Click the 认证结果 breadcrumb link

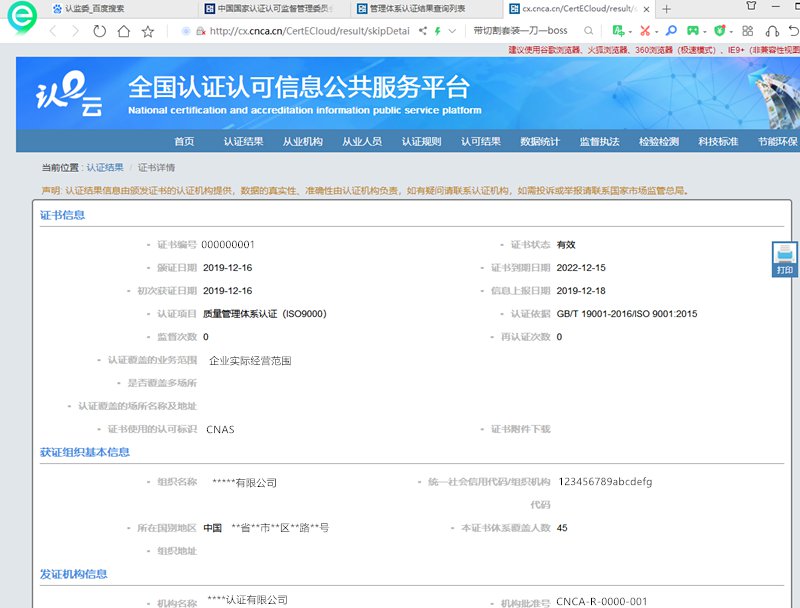[105, 167]
